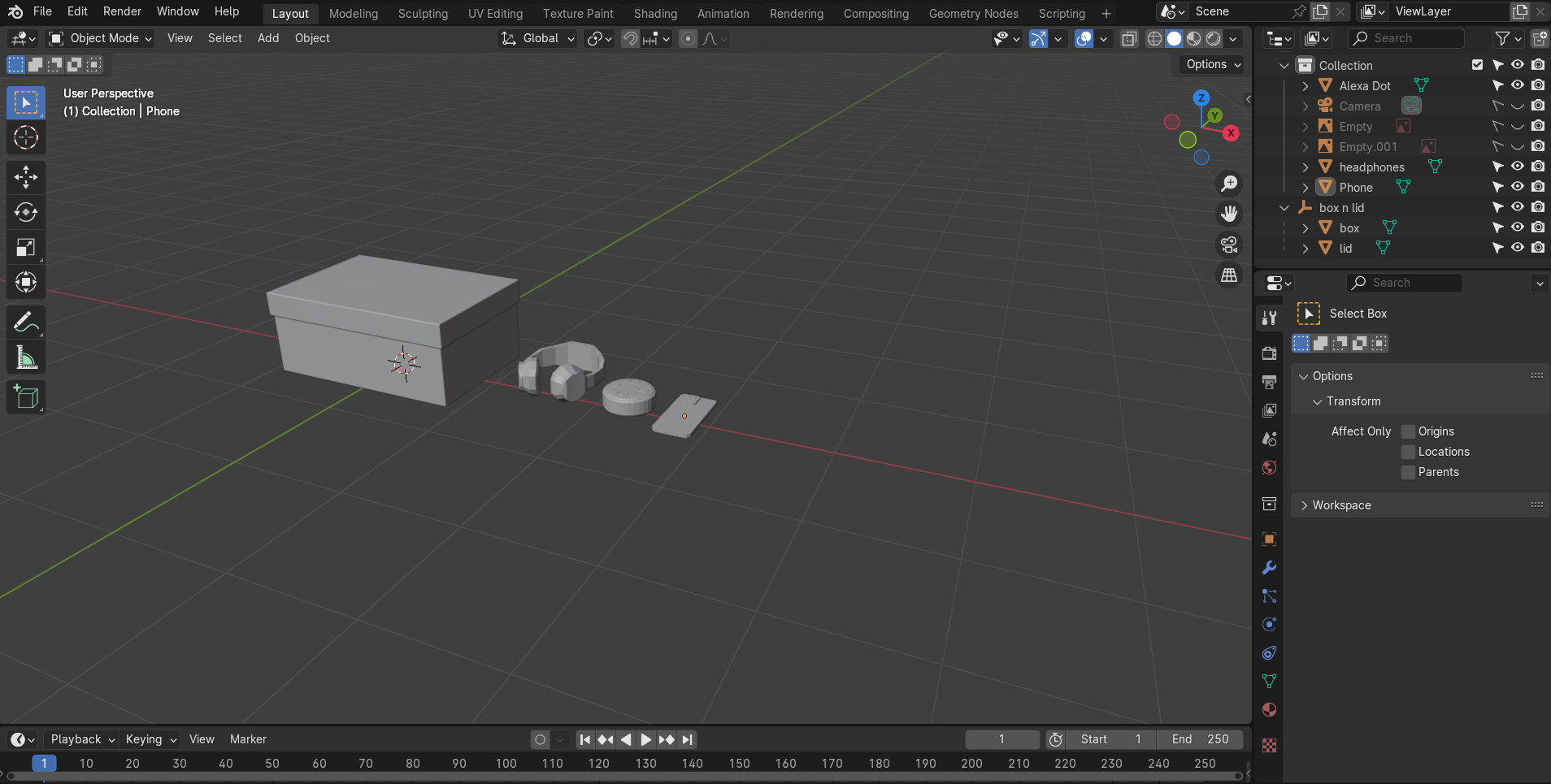Expand the Alexa Dot tree item
The height and width of the screenshot is (784, 1551).
[1306, 86]
